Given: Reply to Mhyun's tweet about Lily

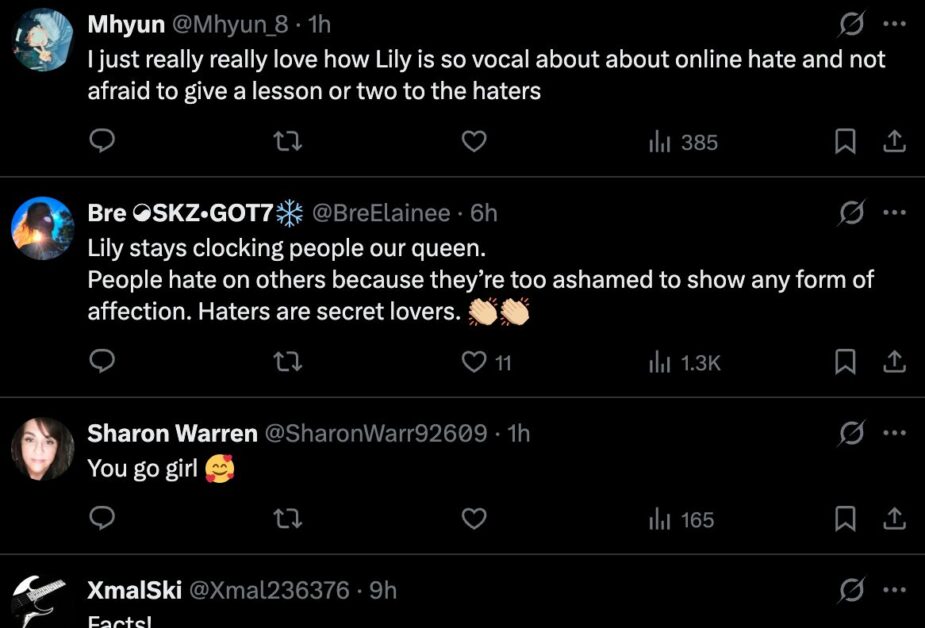Looking at the screenshot, I should pyautogui.click(x=101, y=142).
